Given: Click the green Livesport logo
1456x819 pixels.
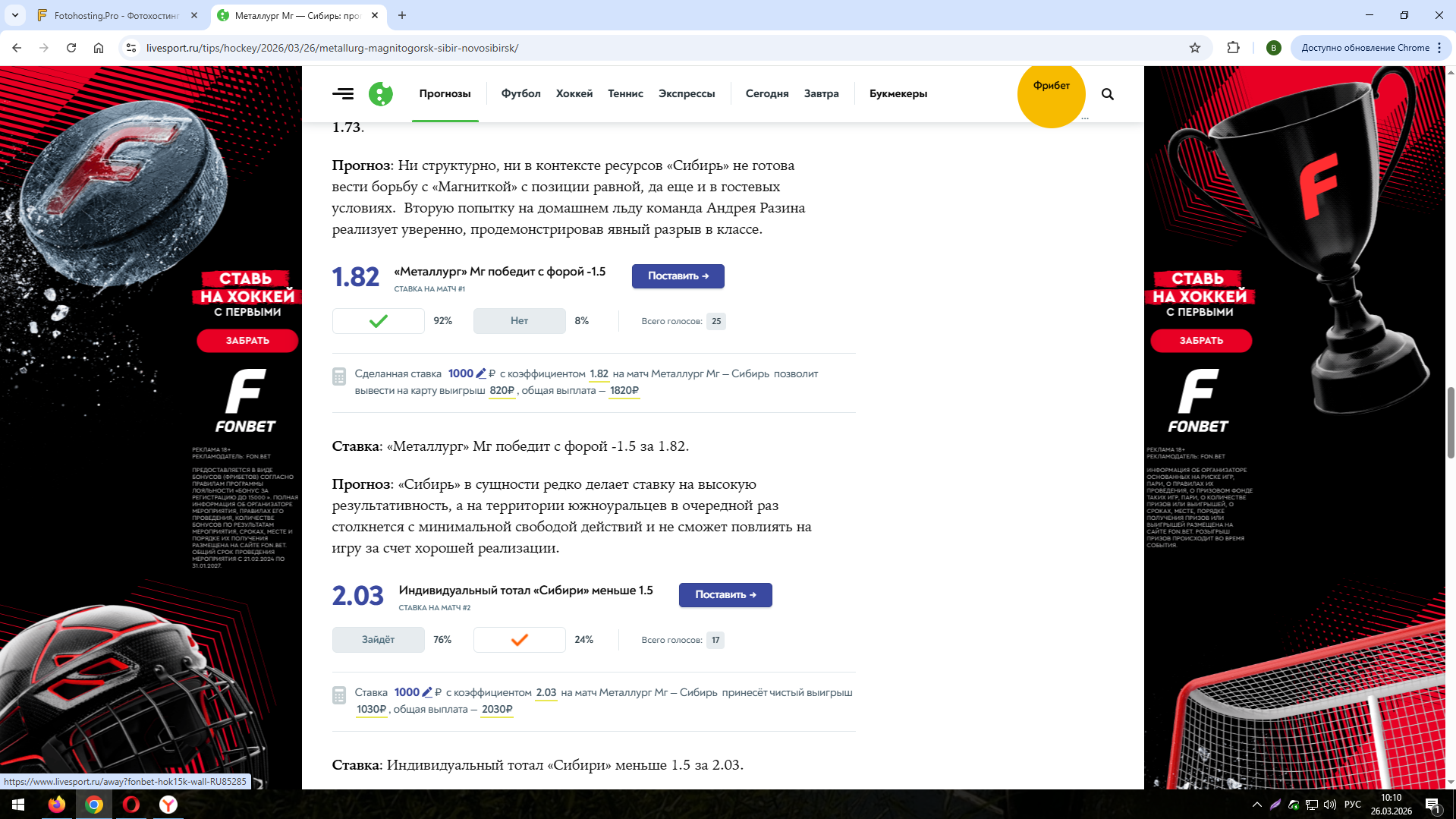Looking at the screenshot, I should [381, 94].
